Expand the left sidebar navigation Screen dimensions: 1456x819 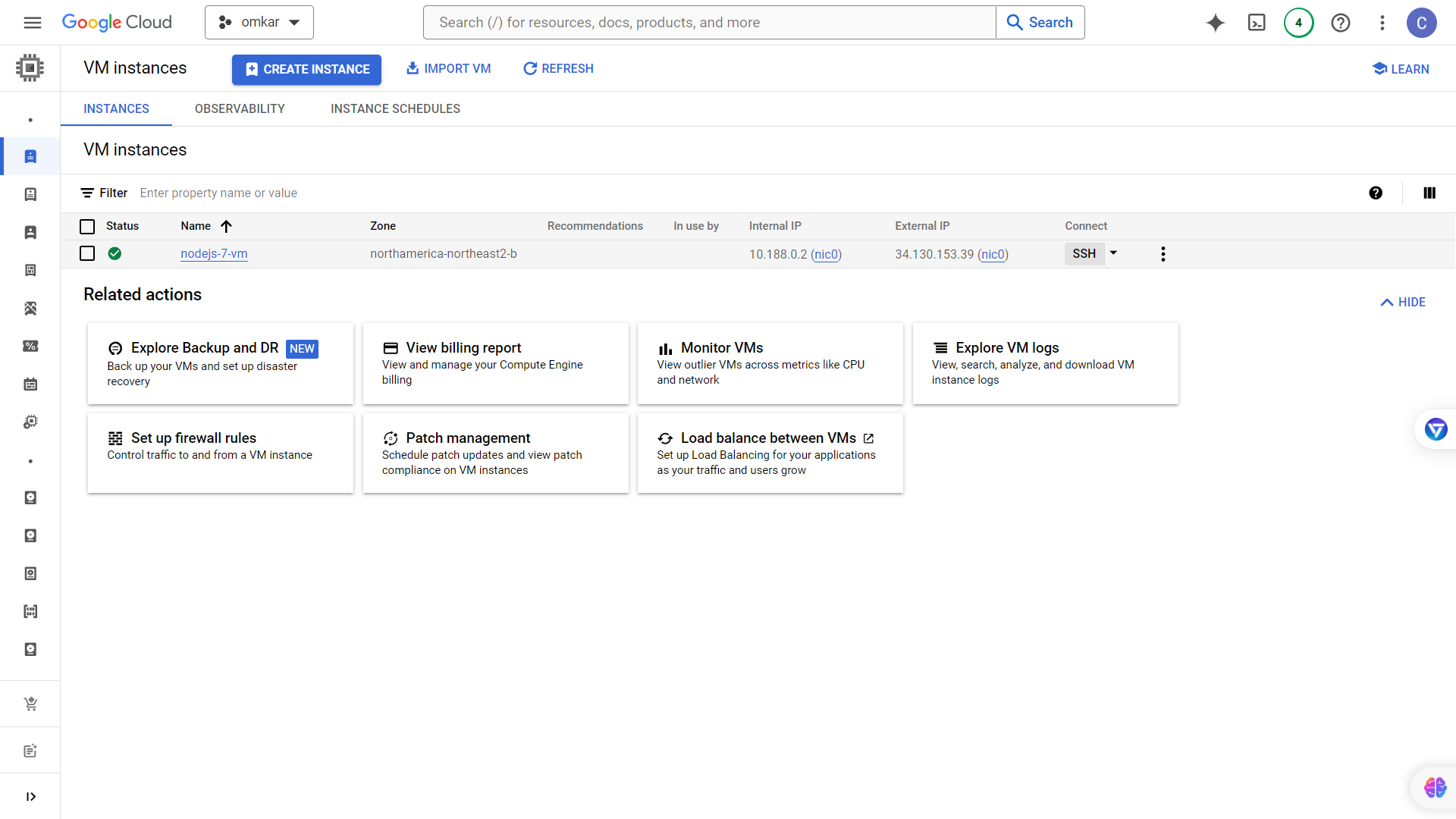tap(30, 796)
